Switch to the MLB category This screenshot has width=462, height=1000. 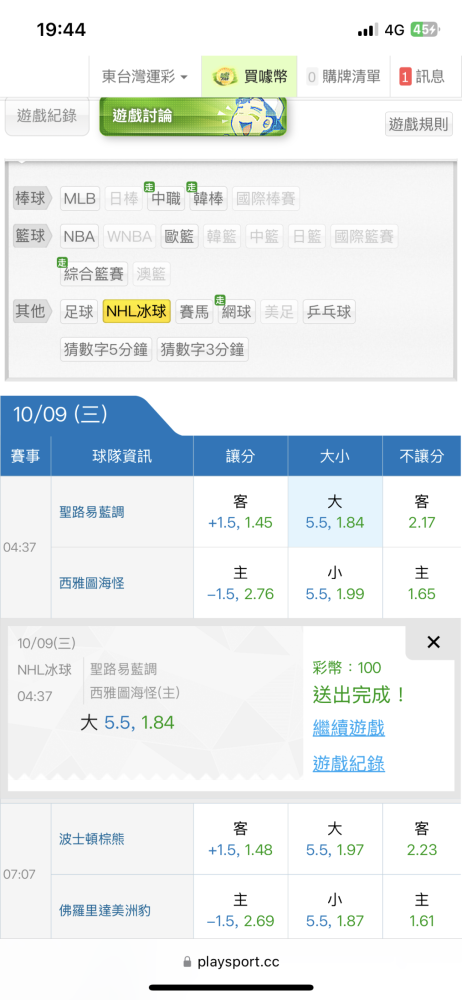coord(79,200)
